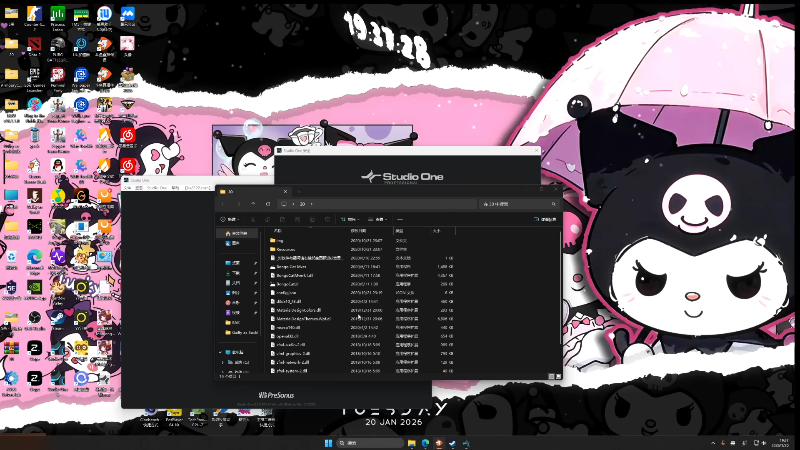Click the Share icon in Explorer toolbar

[312, 219]
